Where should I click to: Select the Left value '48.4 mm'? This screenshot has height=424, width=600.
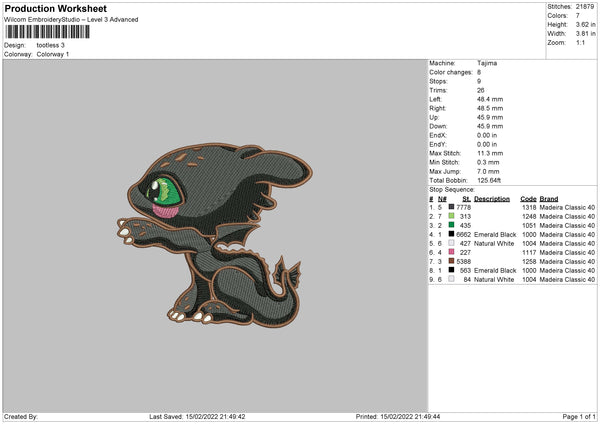490,99
